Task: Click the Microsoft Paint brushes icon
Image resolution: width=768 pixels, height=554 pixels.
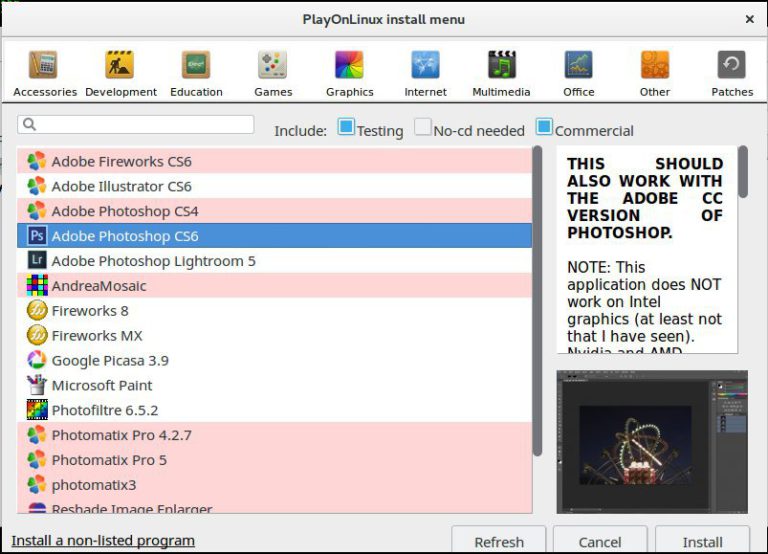Action: [37, 385]
